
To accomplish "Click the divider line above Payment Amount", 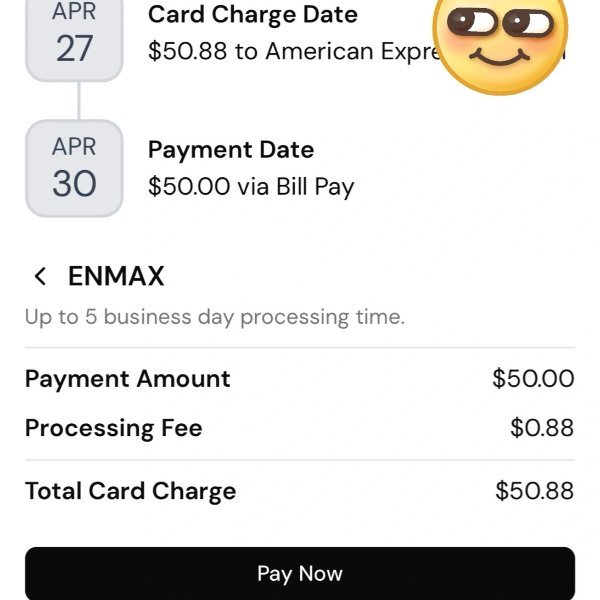I will (x=300, y=348).
